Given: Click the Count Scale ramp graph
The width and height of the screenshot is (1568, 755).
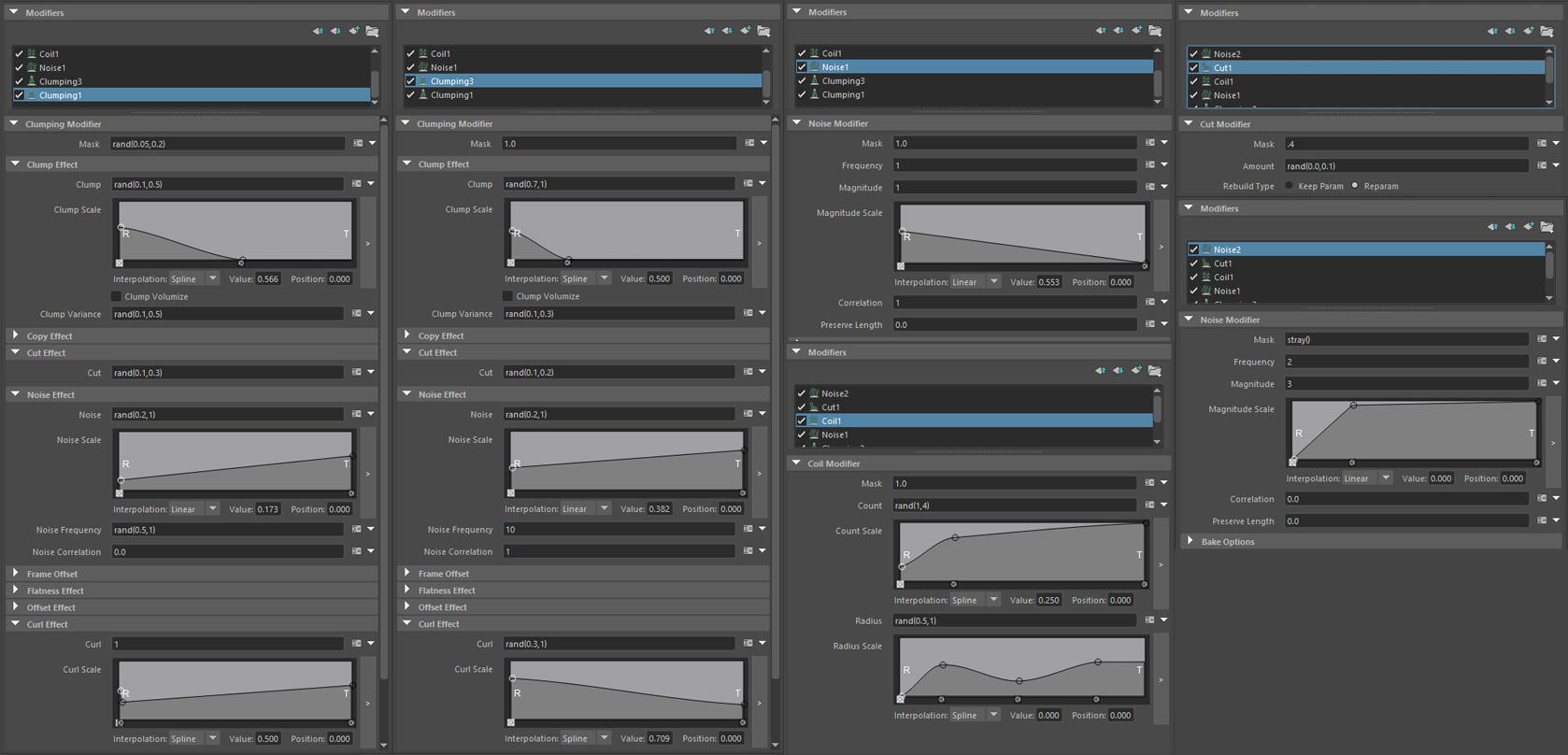Looking at the screenshot, I should click(1022, 552).
